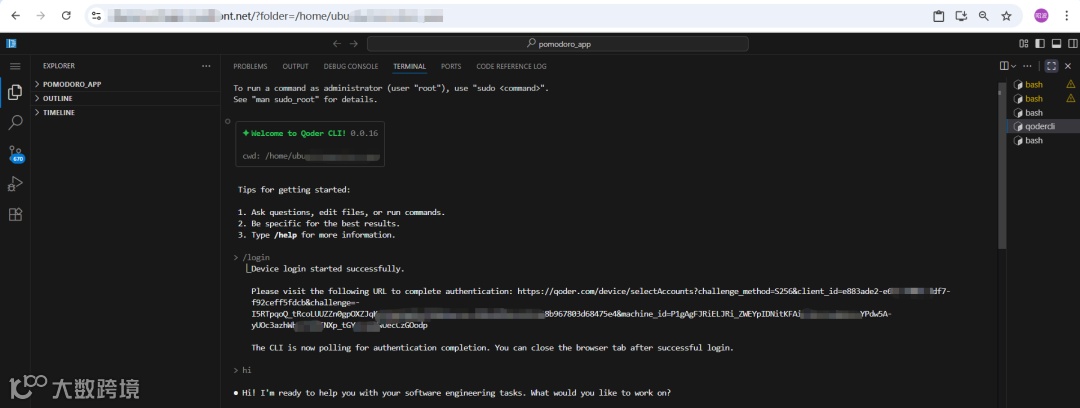Image resolution: width=1080 pixels, height=408 pixels.
Task: Select the qodercli terminal entry
Action: pyautogui.click(x=1043, y=126)
